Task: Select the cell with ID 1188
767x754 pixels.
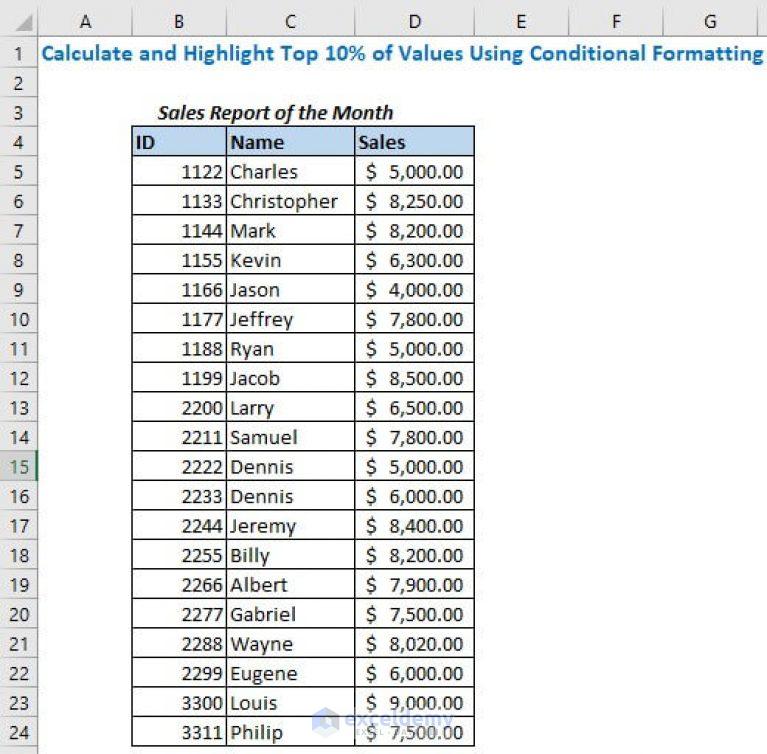Action: click(179, 348)
